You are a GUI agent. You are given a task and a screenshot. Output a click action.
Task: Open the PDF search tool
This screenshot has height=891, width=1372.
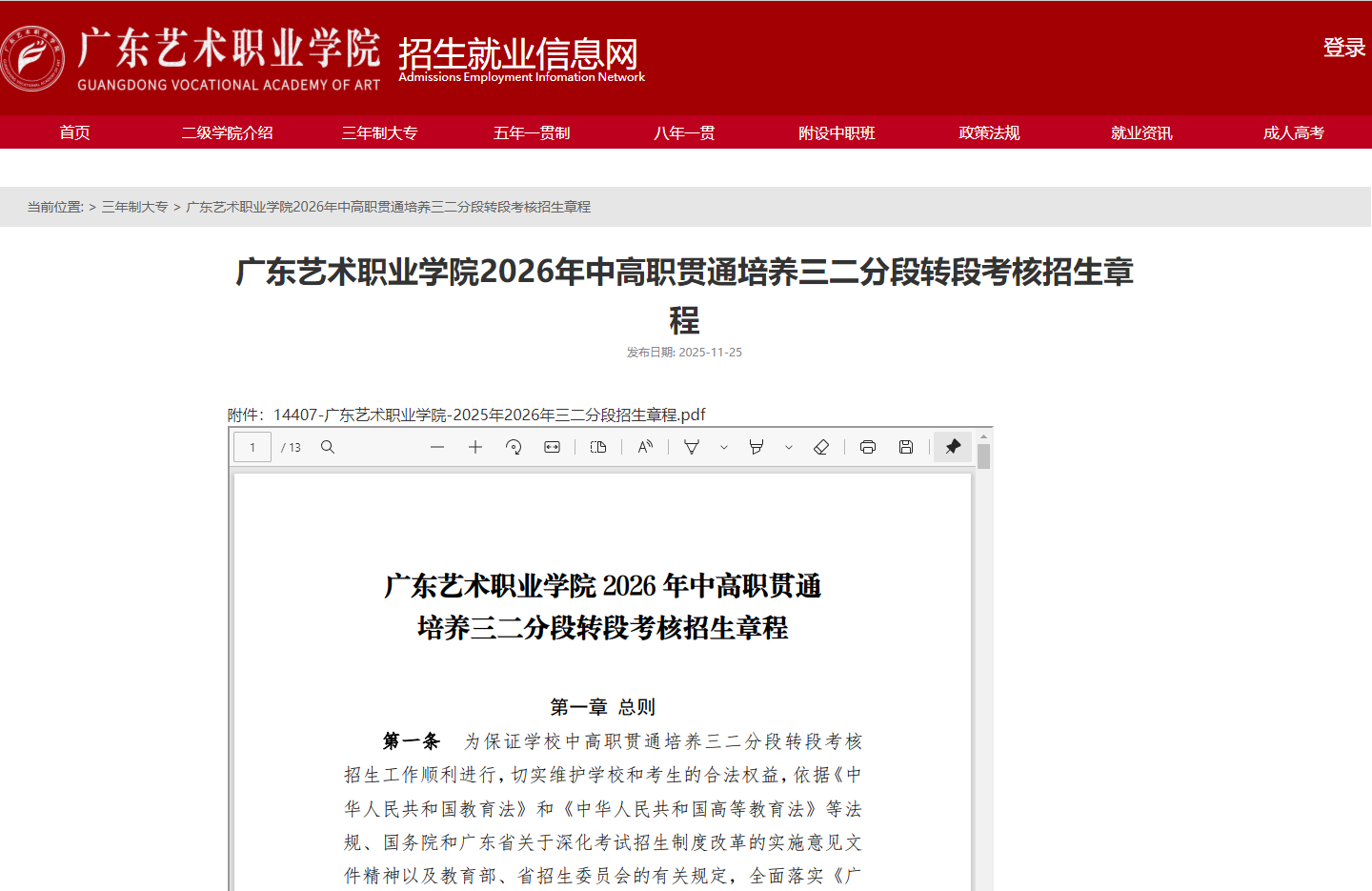point(328,446)
